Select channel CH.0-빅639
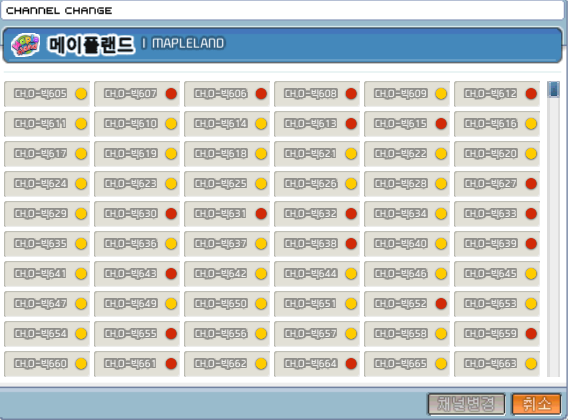The height and width of the screenshot is (420, 568). coord(497,244)
